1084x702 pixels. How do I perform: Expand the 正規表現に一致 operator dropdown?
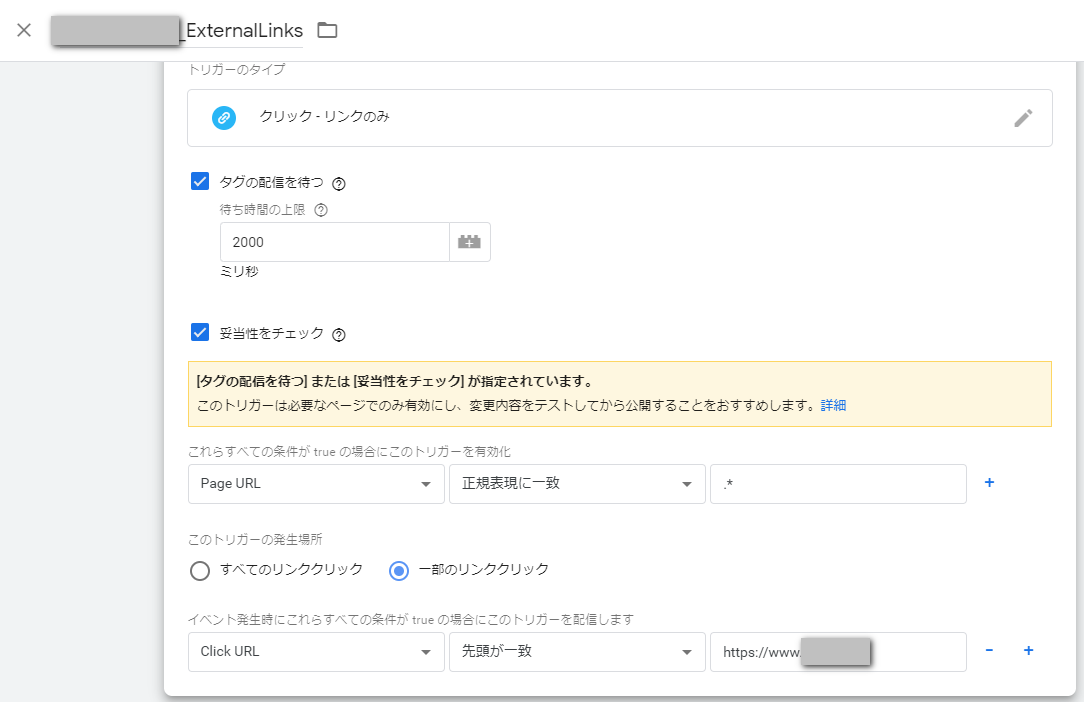pyautogui.click(x=577, y=484)
